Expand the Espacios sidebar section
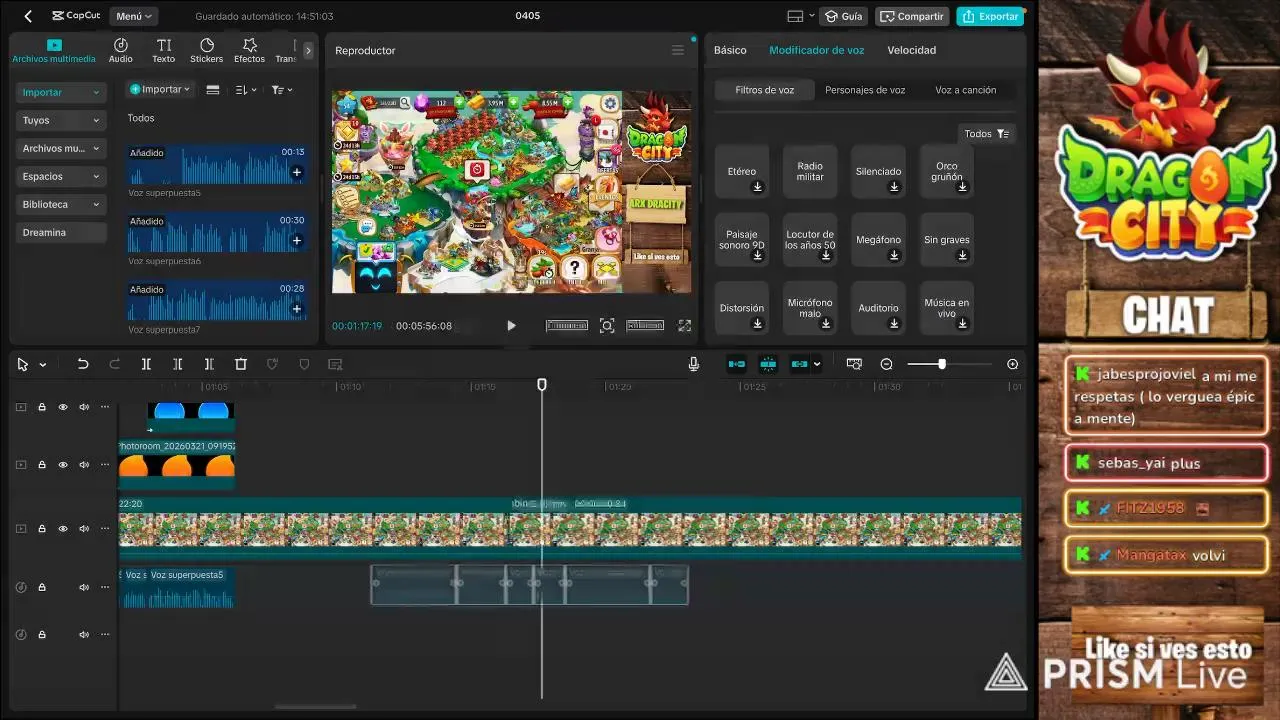 61,176
